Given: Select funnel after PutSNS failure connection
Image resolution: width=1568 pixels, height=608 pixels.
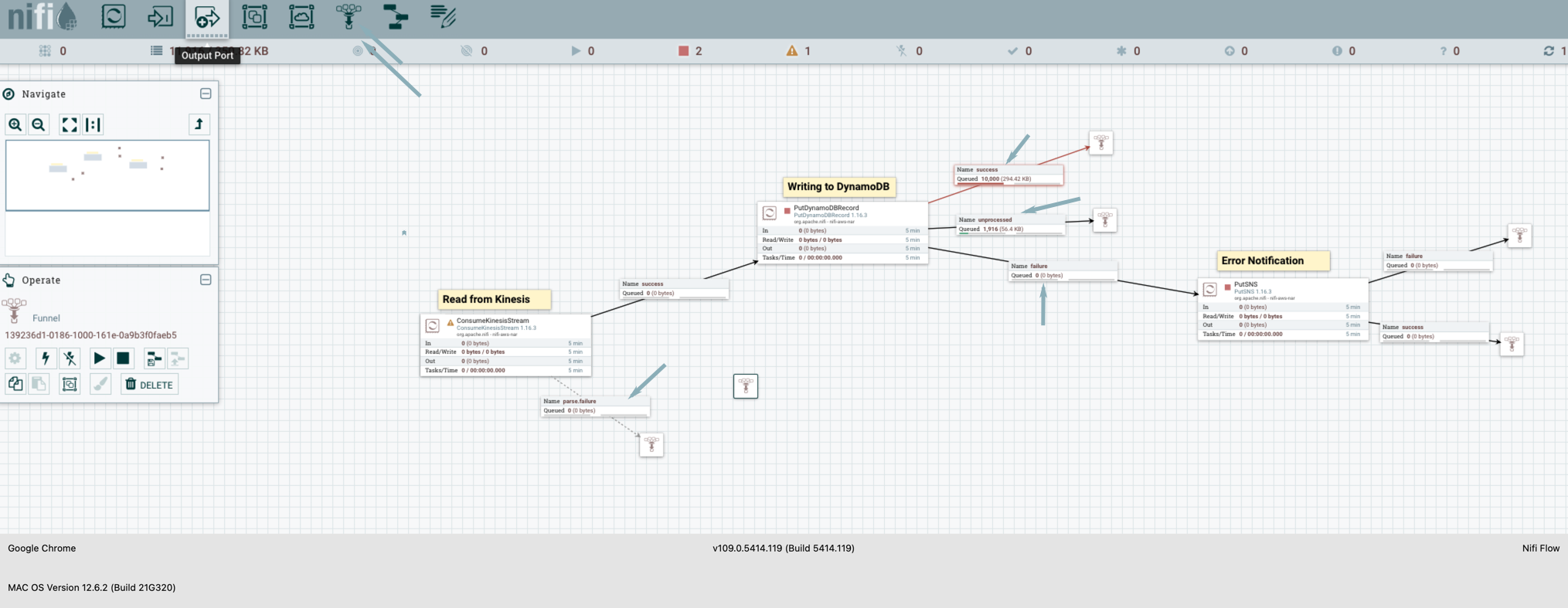Looking at the screenshot, I should [1520, 235].
